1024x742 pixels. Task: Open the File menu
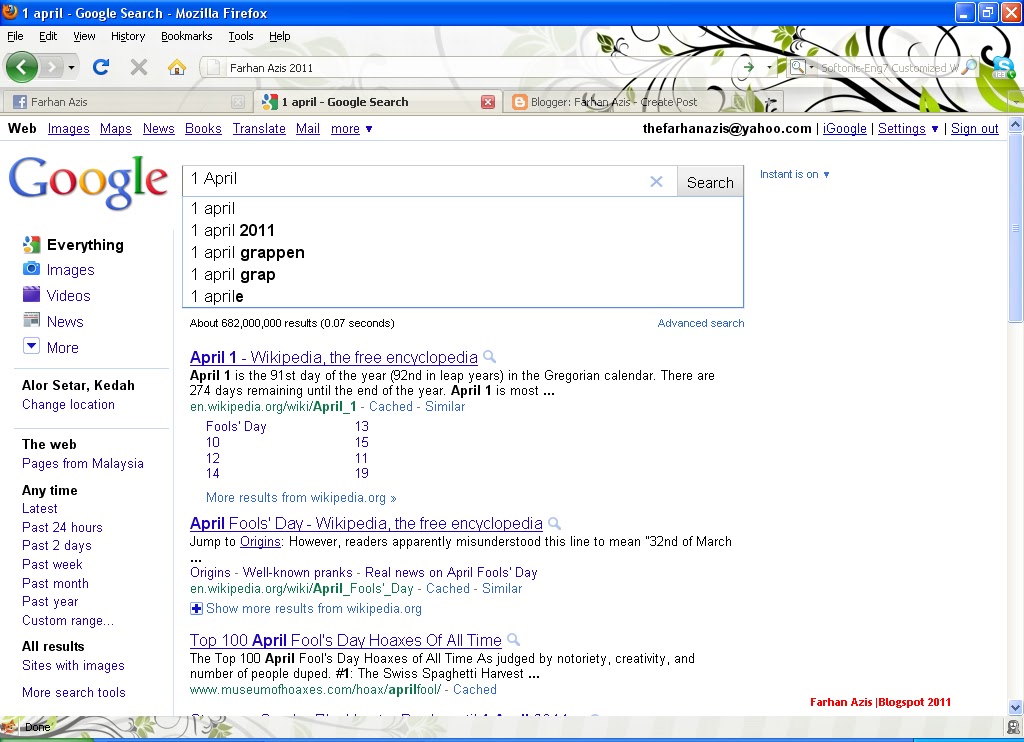(15, 36)
